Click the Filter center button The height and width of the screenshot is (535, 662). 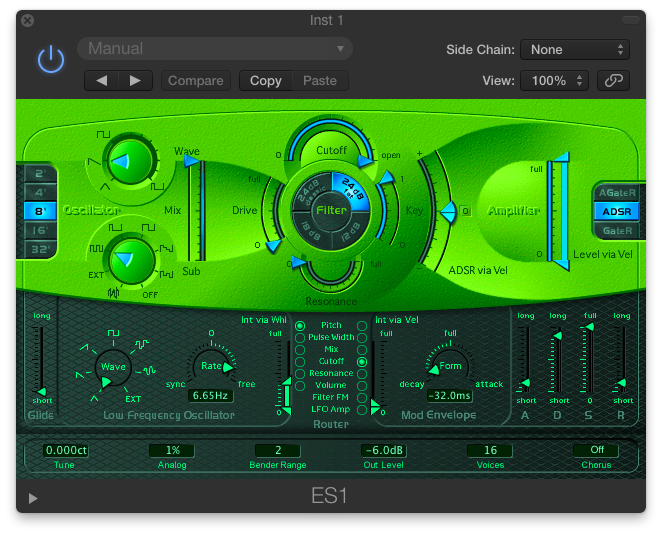(x=331, y=210)
